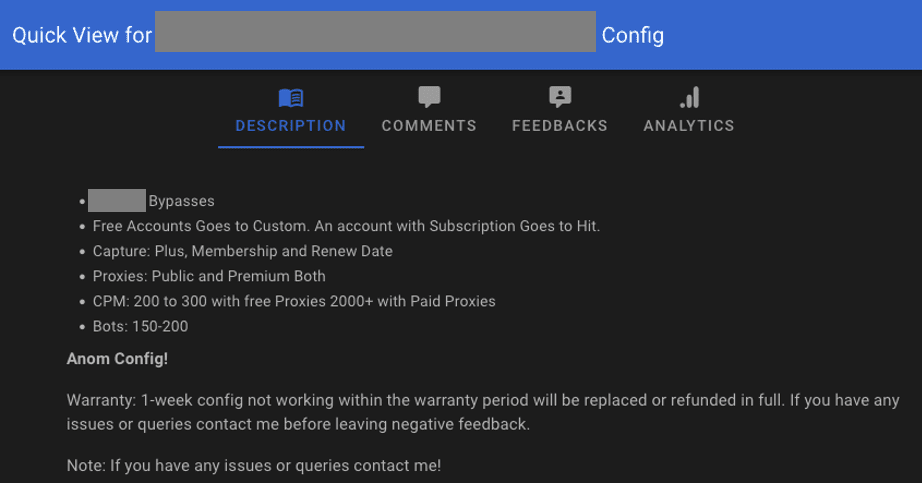The width and height of the screenshot is (922, 483).
Task: Click the speech bubble Comments icon
Action: click(429, 97)
